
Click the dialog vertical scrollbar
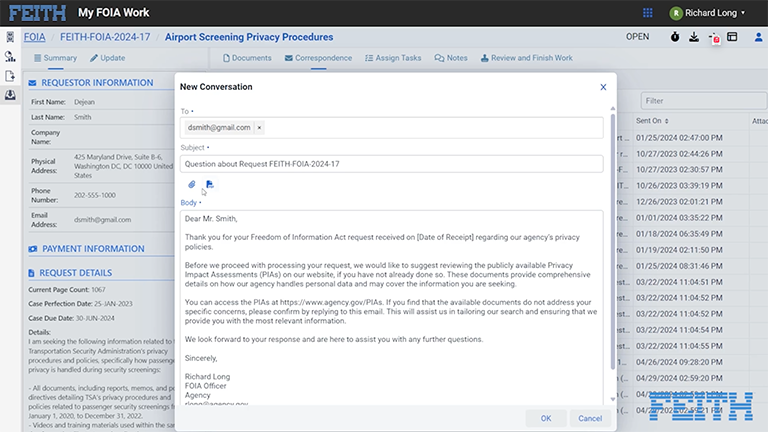(613, 241)
